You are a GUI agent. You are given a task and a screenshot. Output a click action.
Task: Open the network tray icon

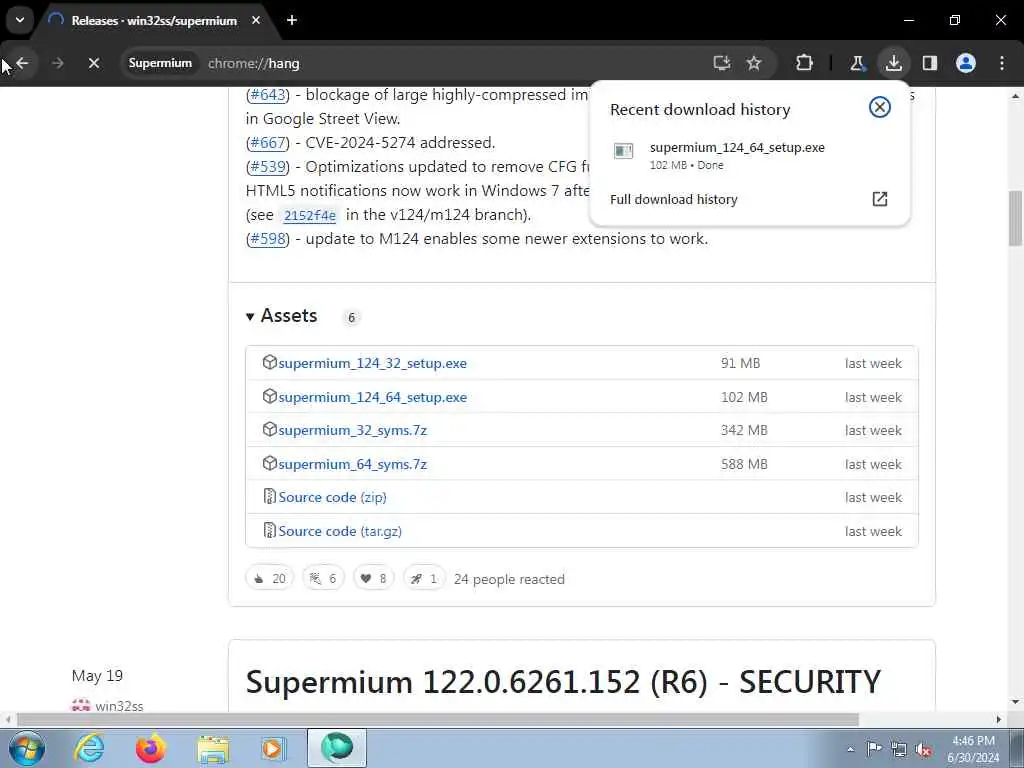tap(899, 749)
